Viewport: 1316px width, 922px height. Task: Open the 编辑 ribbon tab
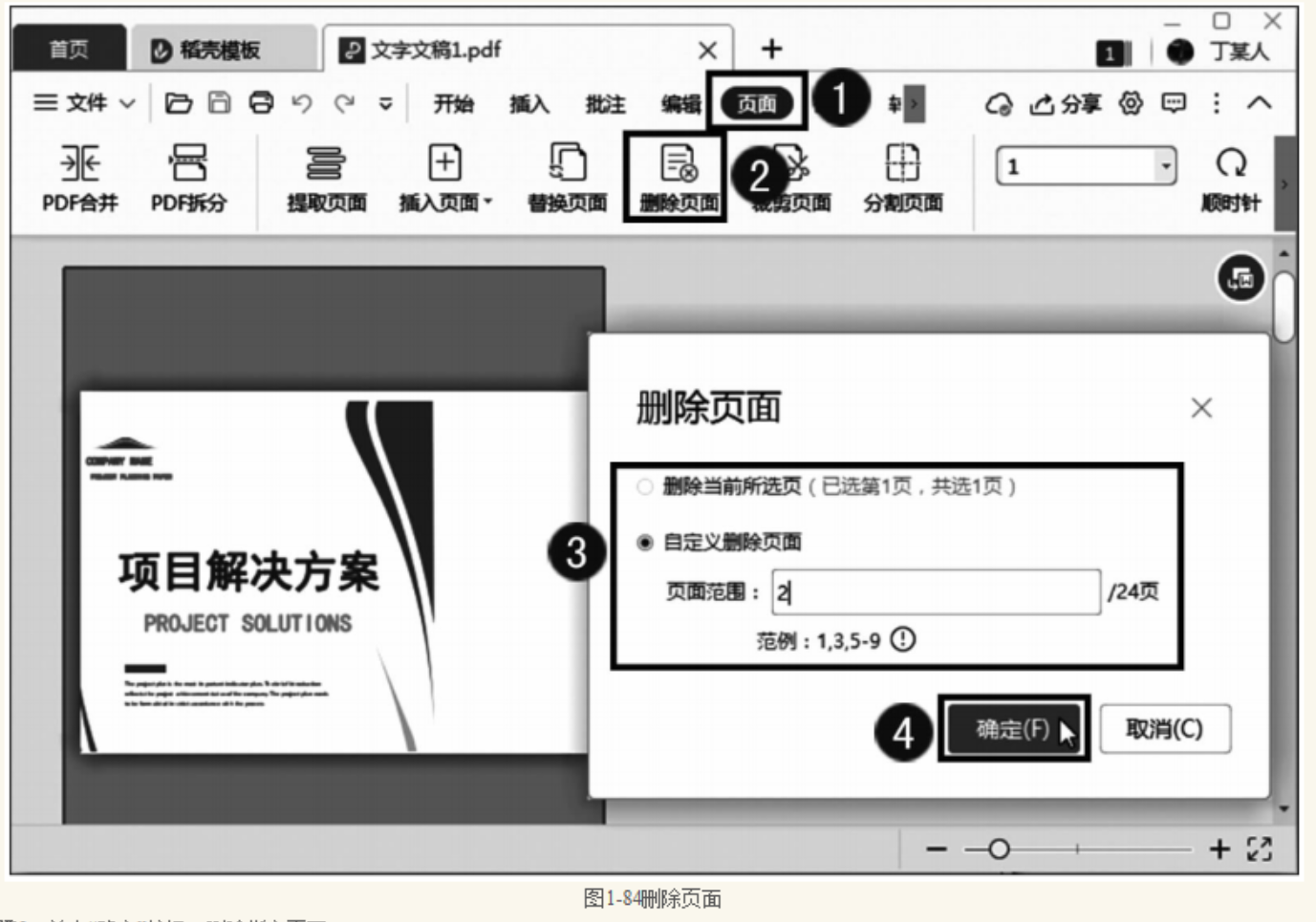click(x=680, y=103)
